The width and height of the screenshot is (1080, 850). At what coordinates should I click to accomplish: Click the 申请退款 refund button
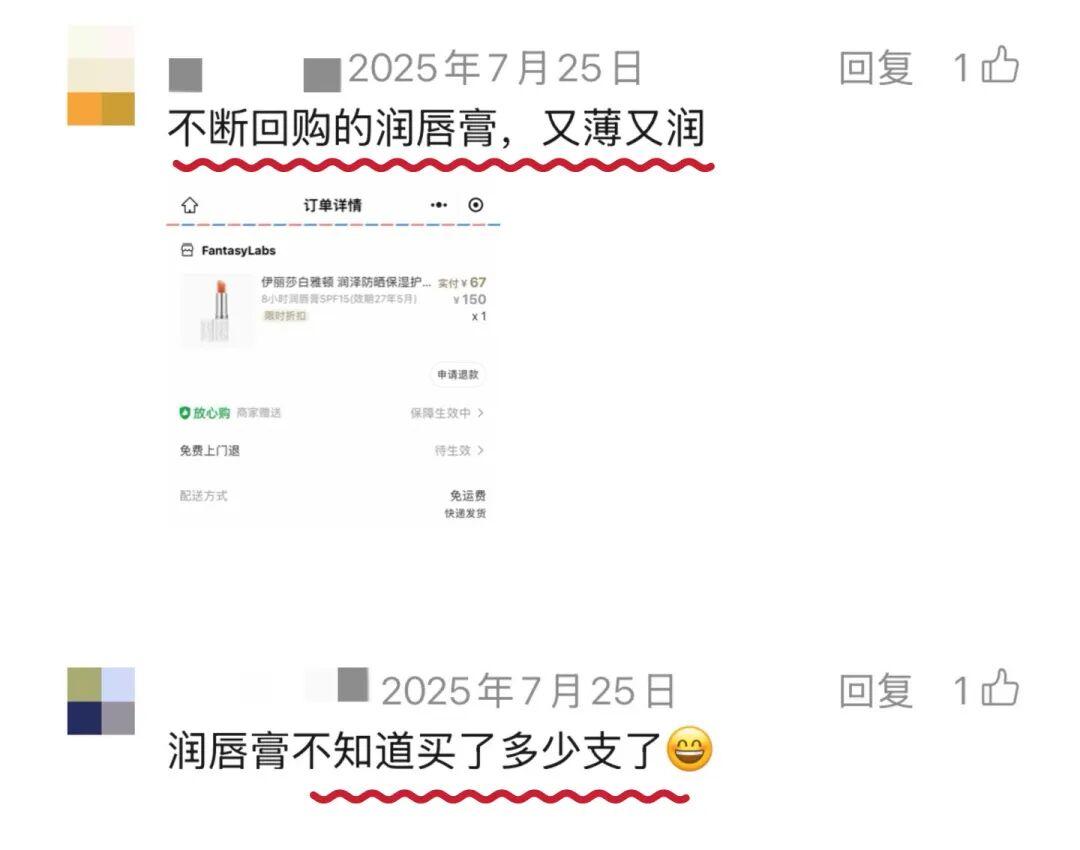coord(457,374)
